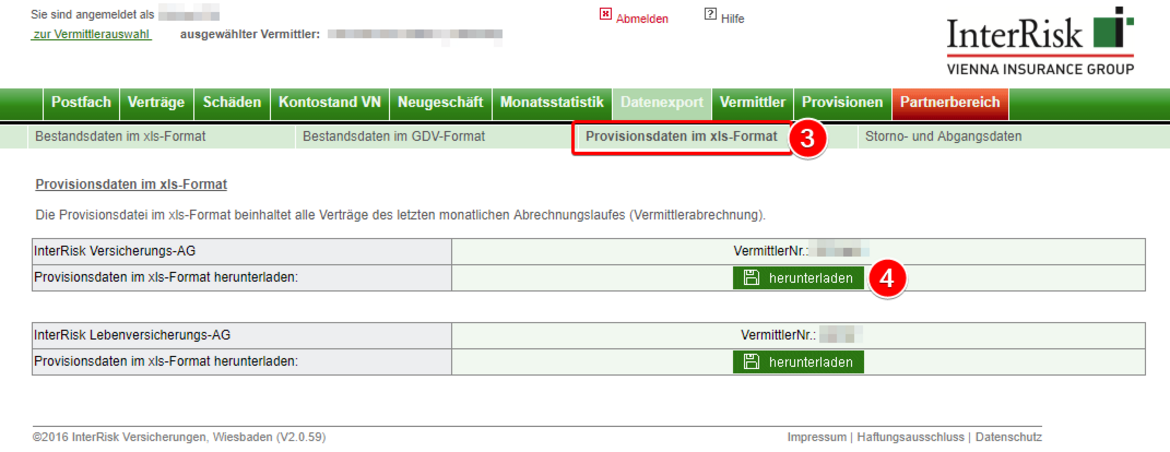Click the ©2016 InterRisk Versicherungen footer text

pos(179,437)
